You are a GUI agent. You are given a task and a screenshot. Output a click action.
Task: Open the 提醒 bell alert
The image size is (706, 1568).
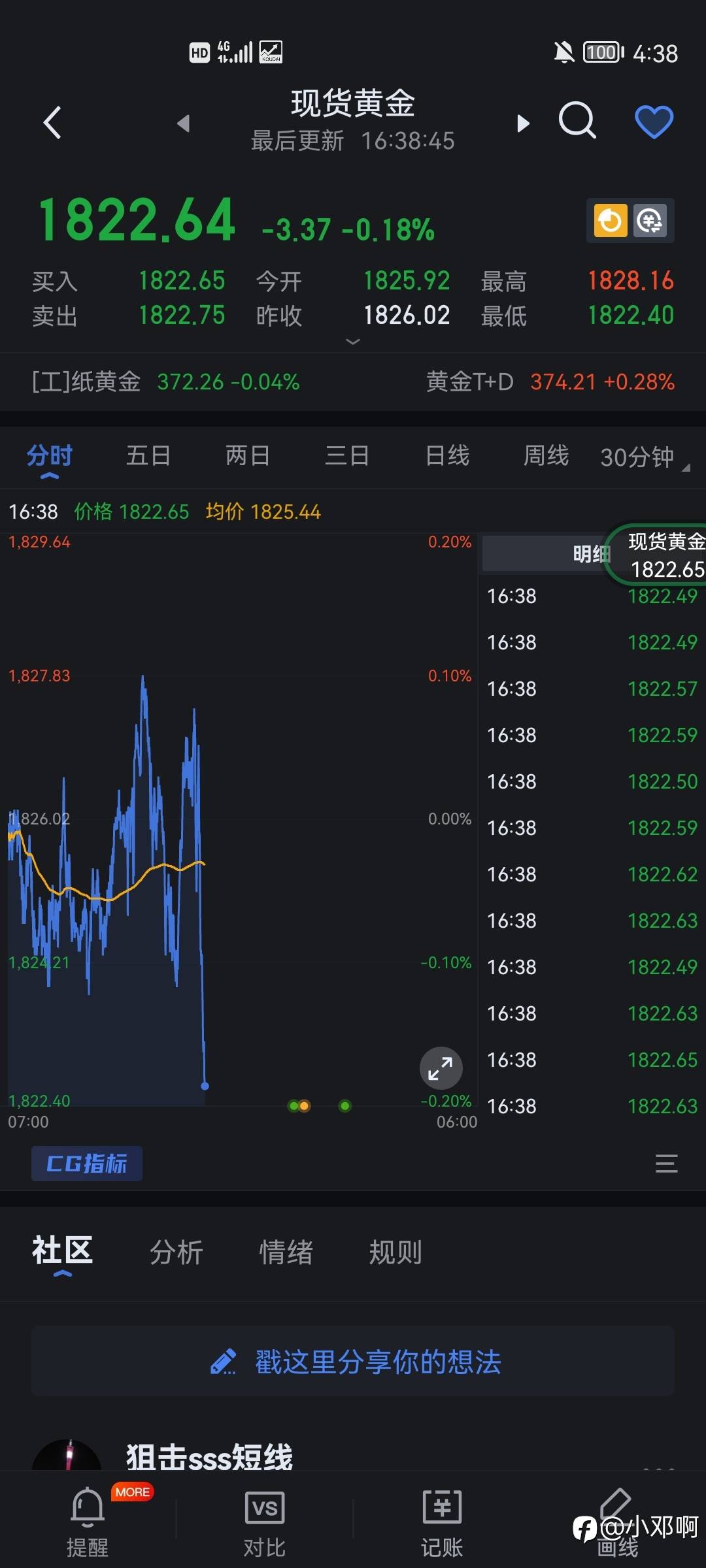(x=88, y=1522)
